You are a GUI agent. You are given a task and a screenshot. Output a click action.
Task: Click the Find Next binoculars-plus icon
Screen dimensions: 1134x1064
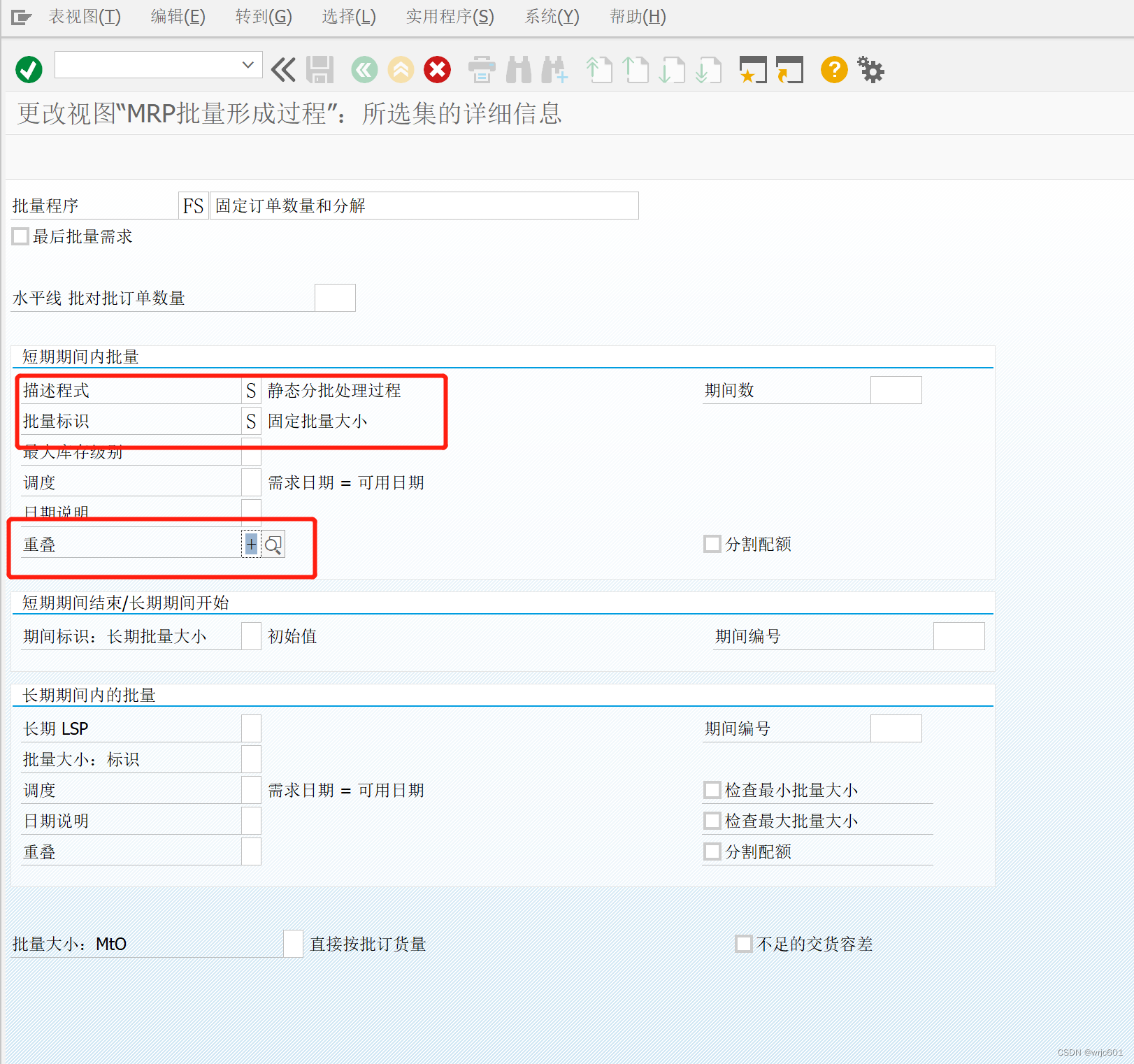click(555, 69)
